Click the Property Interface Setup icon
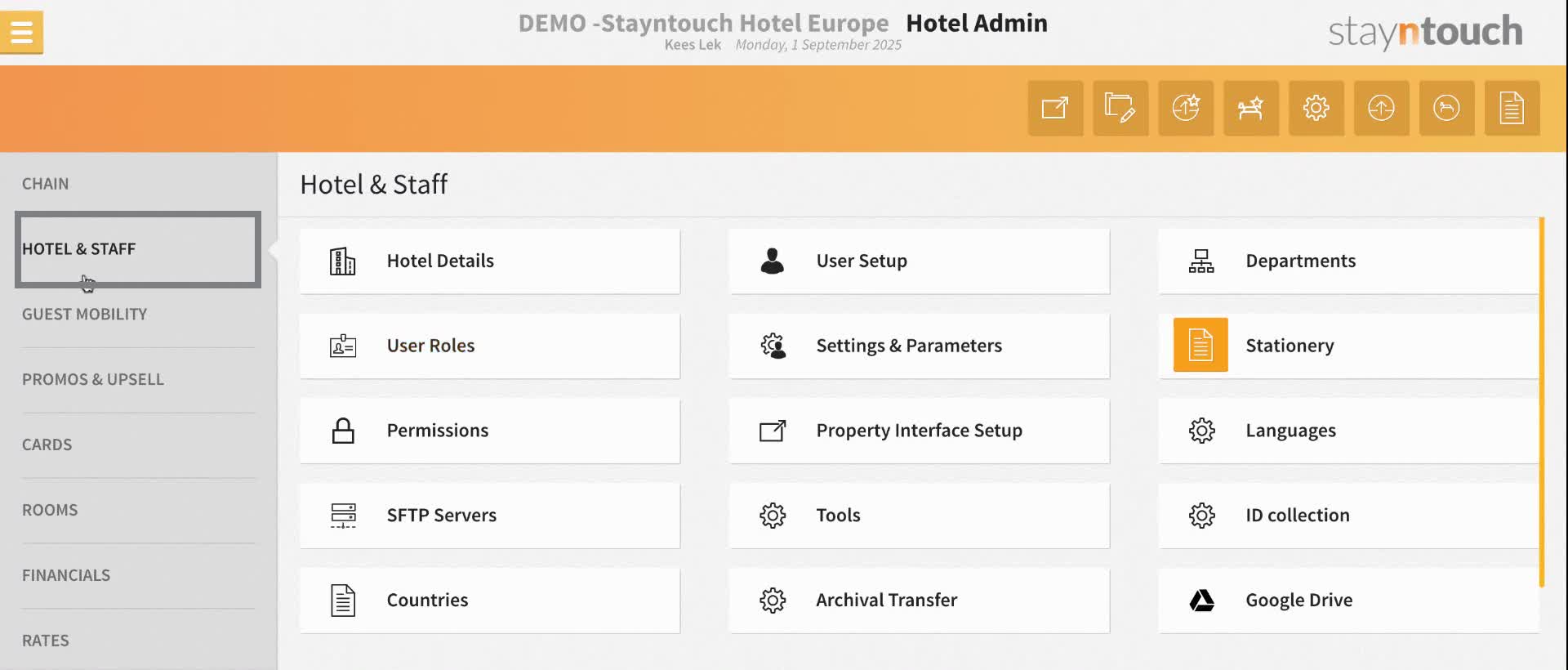This screenshot has height=670, width=1568. pos(773,431)
